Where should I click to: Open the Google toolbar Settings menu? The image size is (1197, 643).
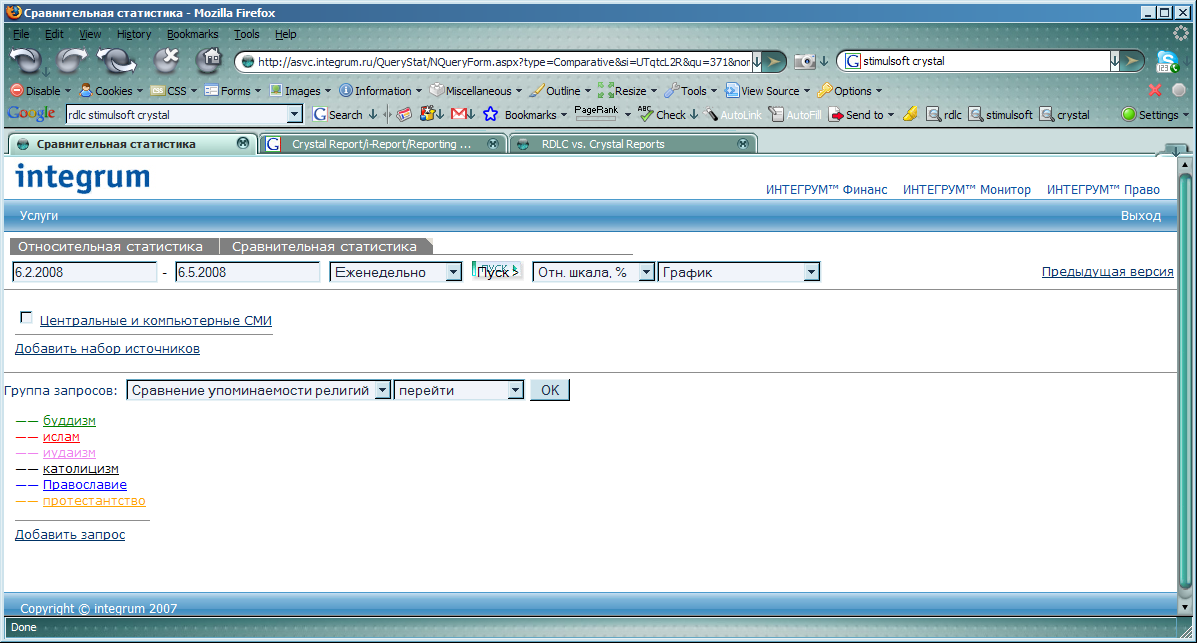(1153, 115)
